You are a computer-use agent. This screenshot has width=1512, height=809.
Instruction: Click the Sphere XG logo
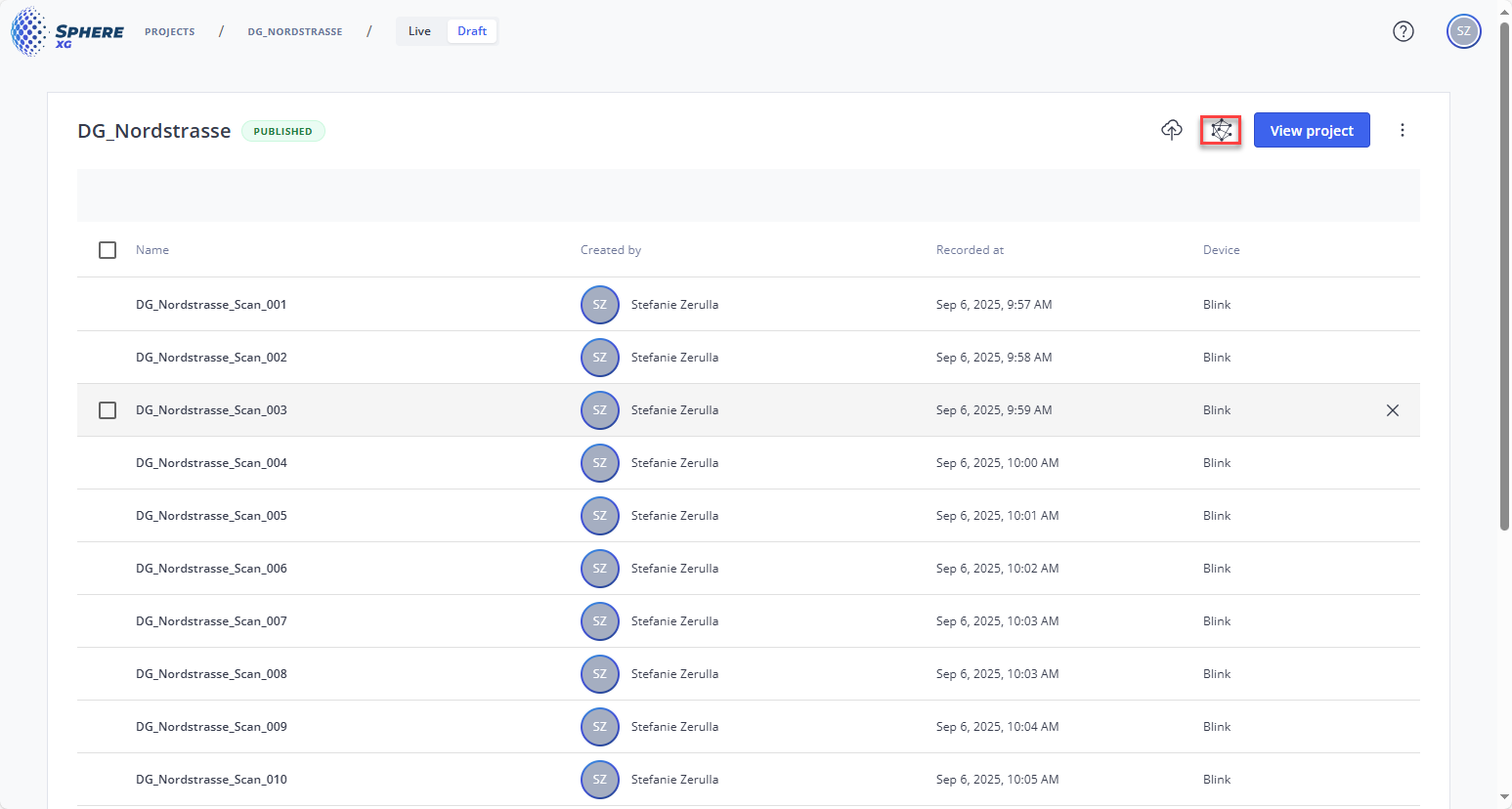(67, 31)
